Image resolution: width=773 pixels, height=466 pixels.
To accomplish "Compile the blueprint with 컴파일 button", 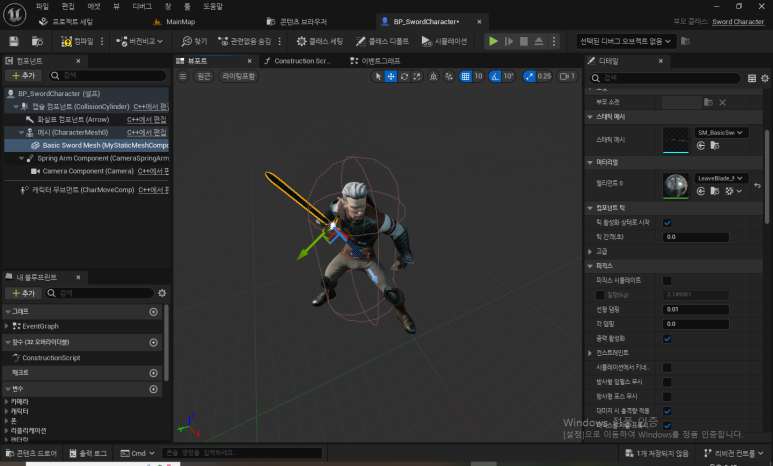I will 77,41.
